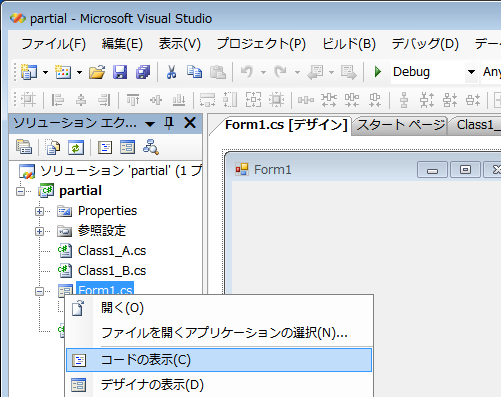The width and height of the screenshot is (501, 397).
Task: Click the Make Same Height icon
Action: pos(230,100)
